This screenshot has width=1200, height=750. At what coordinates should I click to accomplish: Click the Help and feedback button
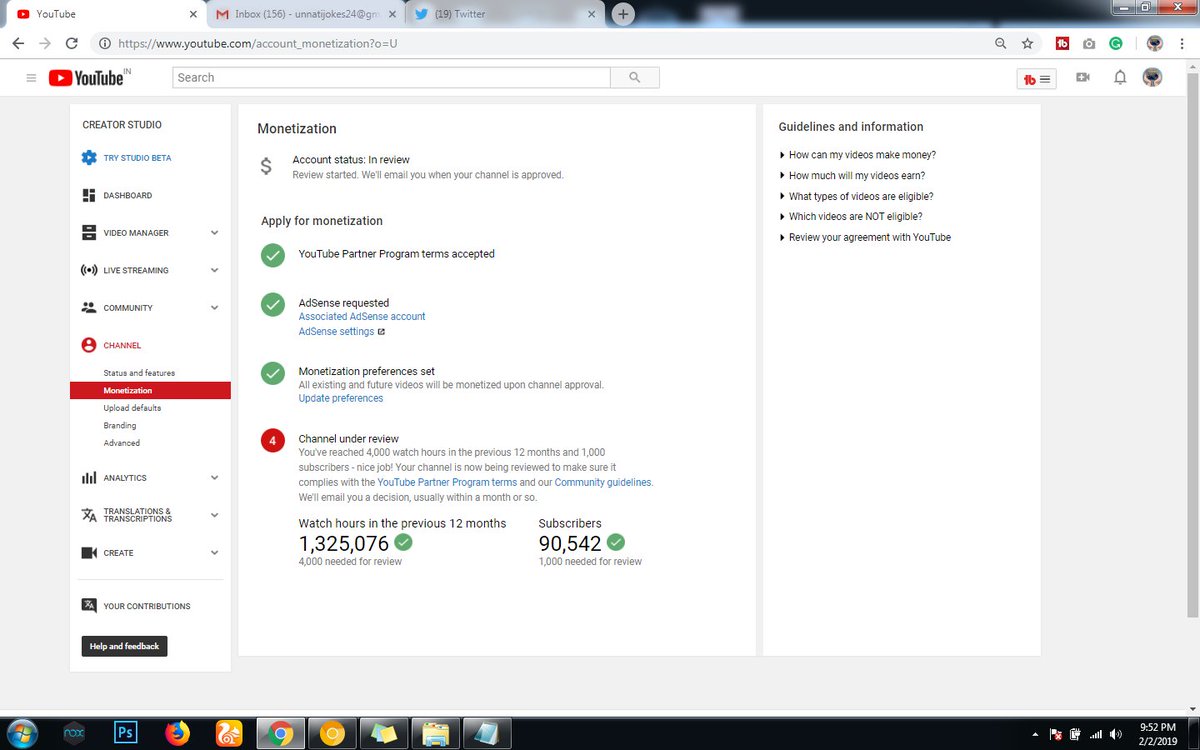point(124,646)
